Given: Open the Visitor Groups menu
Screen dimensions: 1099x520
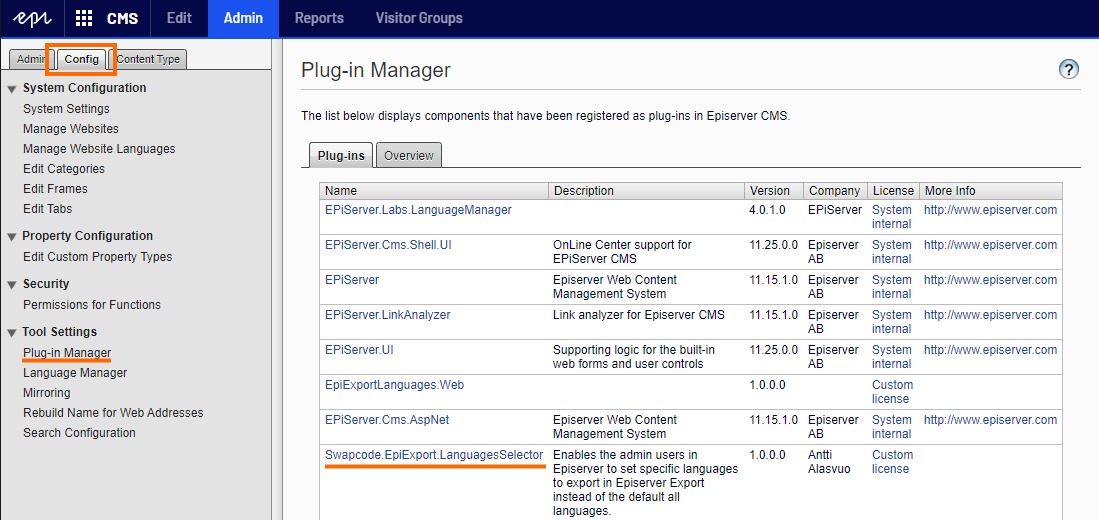Looking at the screenshot, I should 418,18.
